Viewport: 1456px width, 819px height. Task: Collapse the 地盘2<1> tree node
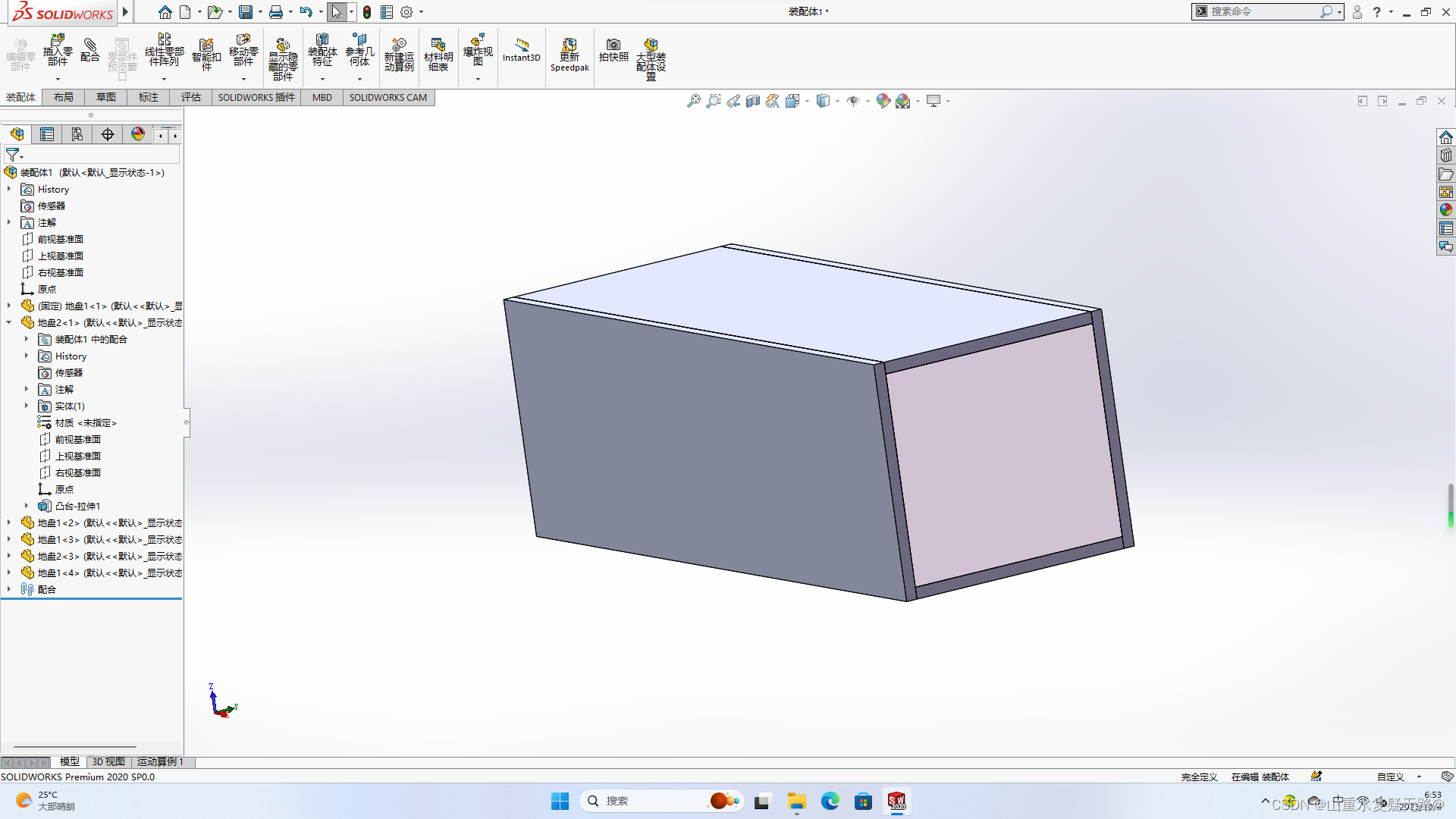click(x=9, y=322)
